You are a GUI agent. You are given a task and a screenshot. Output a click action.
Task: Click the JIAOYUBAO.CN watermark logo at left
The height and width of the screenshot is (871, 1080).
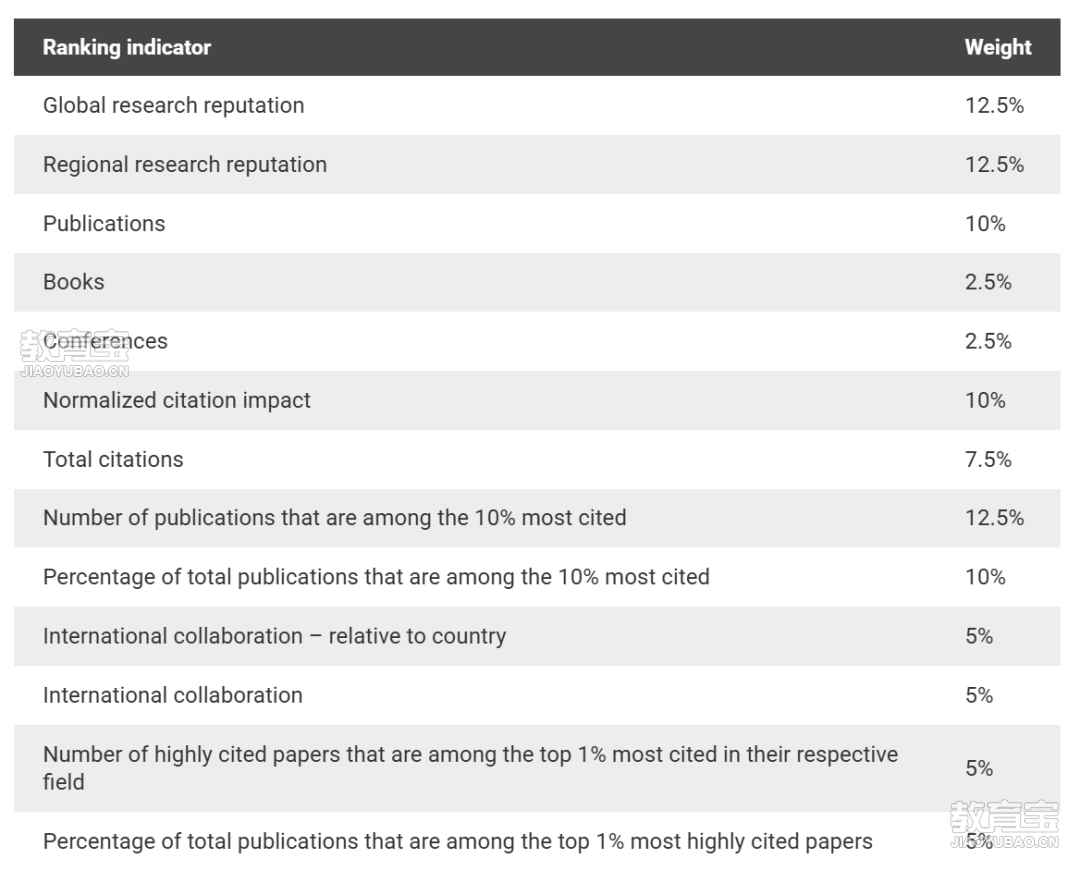click(74, 354)
